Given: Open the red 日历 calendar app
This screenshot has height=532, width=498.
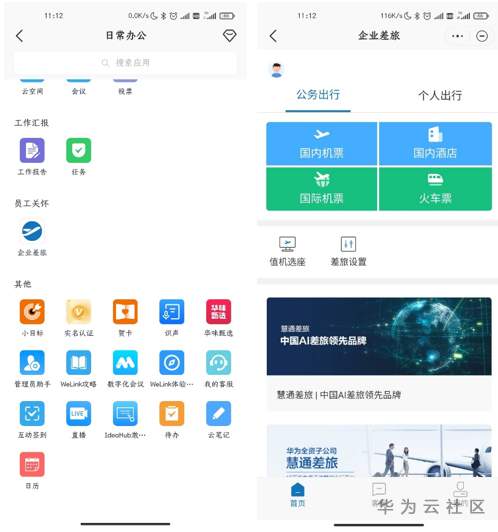Looking at the screenshot, I should [x=32, y=464].
